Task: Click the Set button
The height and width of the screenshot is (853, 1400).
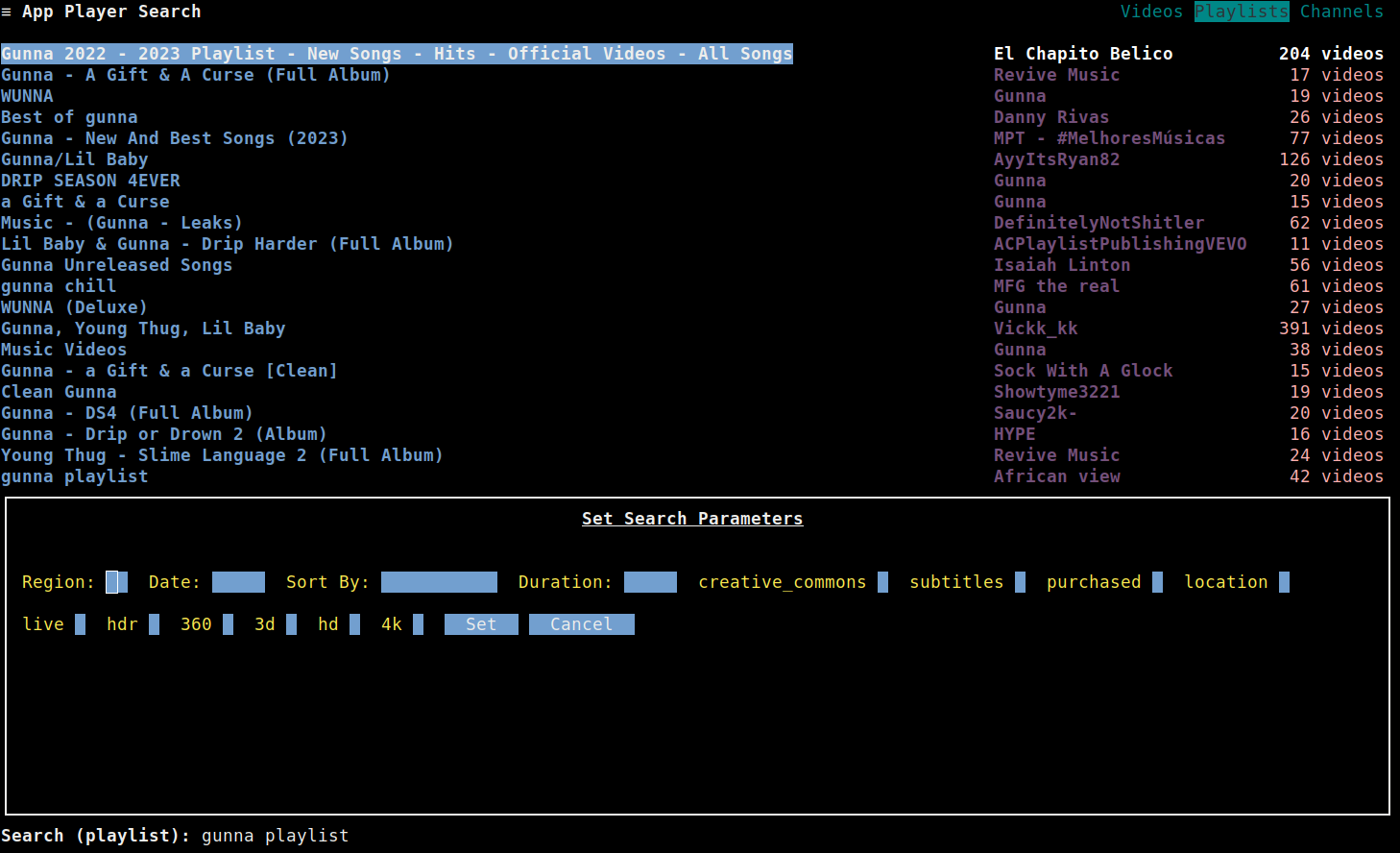Action: pyautogui.click(x=481, y=624)
